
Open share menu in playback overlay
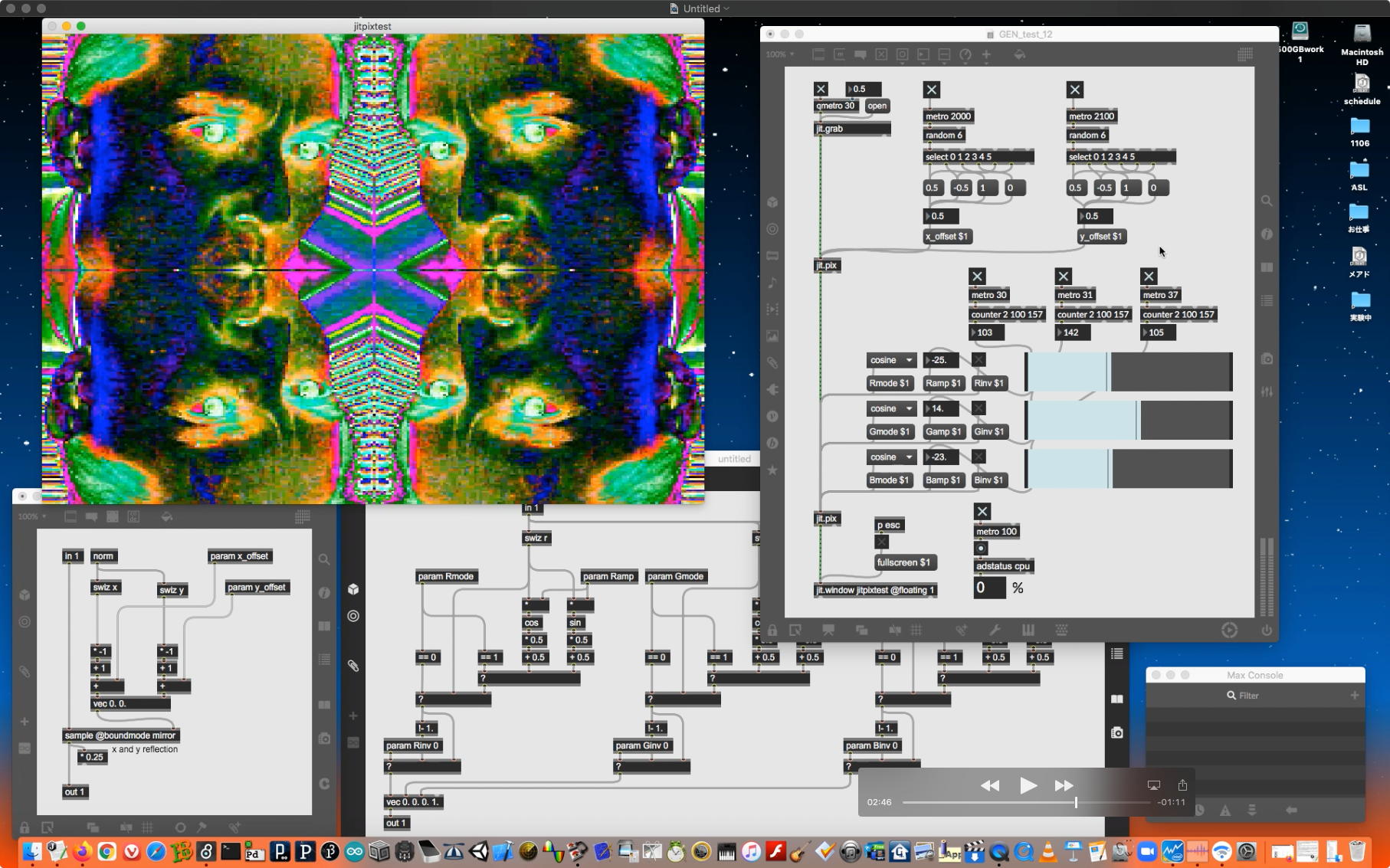click(x=1182, y=785)
